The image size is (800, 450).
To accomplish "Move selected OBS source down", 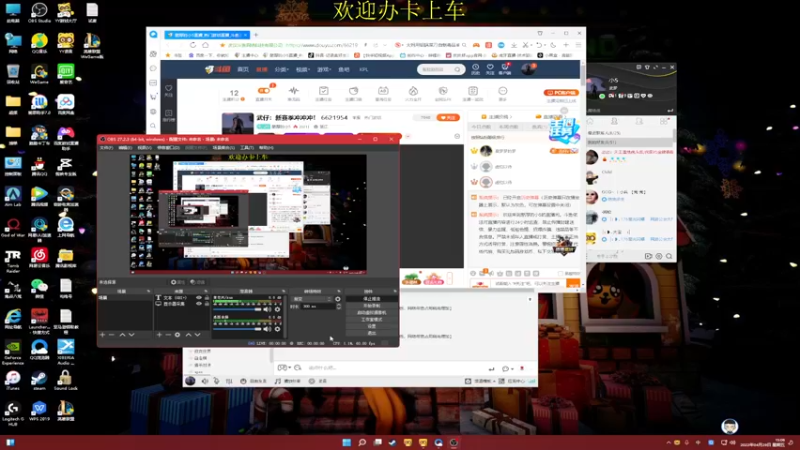I will [x=197, y=335].
